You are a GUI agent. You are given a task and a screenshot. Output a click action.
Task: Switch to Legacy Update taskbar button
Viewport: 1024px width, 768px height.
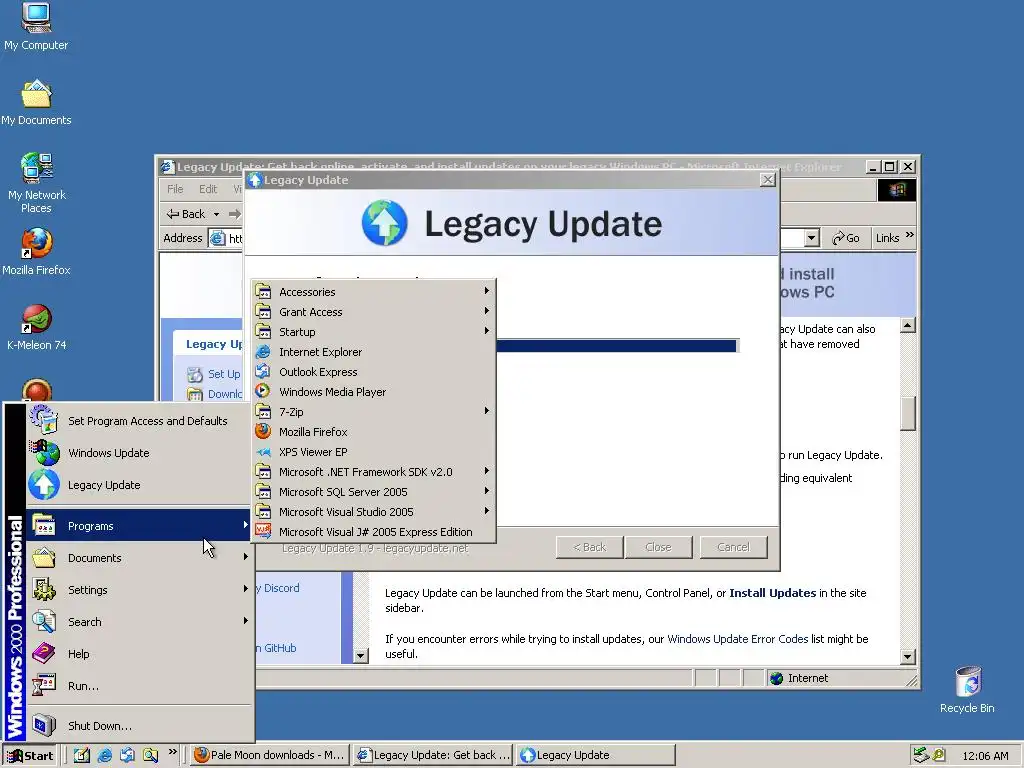596,755
